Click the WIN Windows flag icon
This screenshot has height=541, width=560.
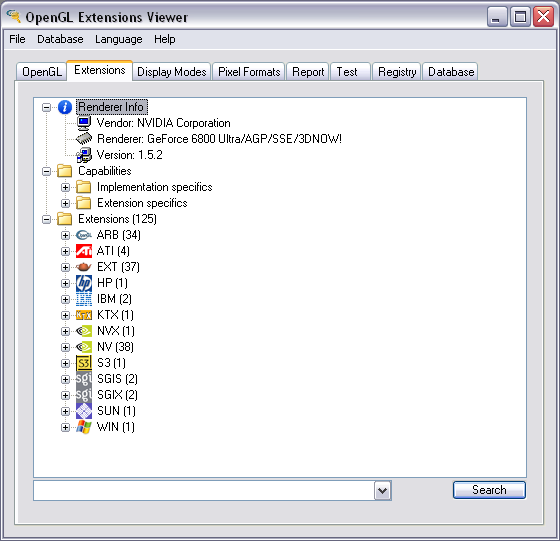click(84, 427)
